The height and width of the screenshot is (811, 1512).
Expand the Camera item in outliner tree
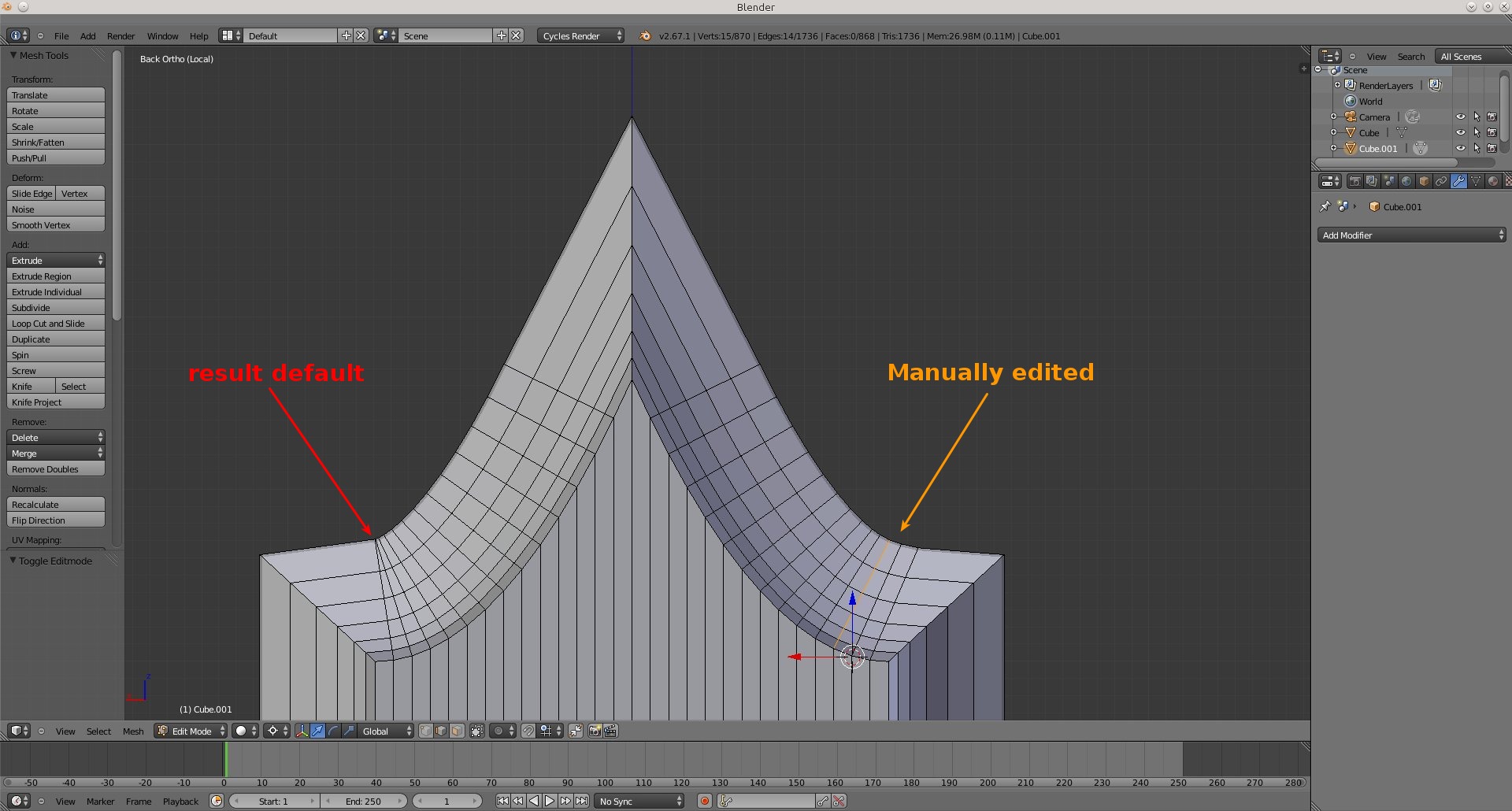click(1333, 117)
